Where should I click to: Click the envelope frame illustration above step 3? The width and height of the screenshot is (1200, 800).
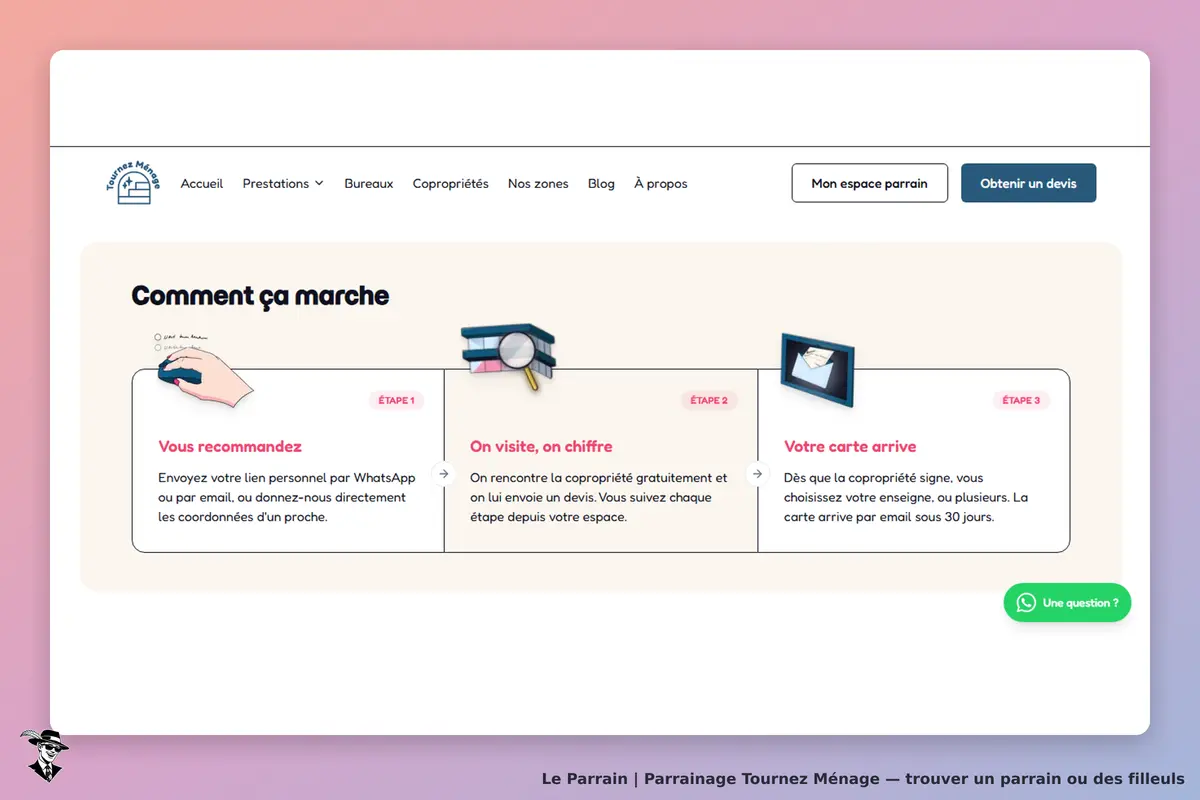pos(817,369)
